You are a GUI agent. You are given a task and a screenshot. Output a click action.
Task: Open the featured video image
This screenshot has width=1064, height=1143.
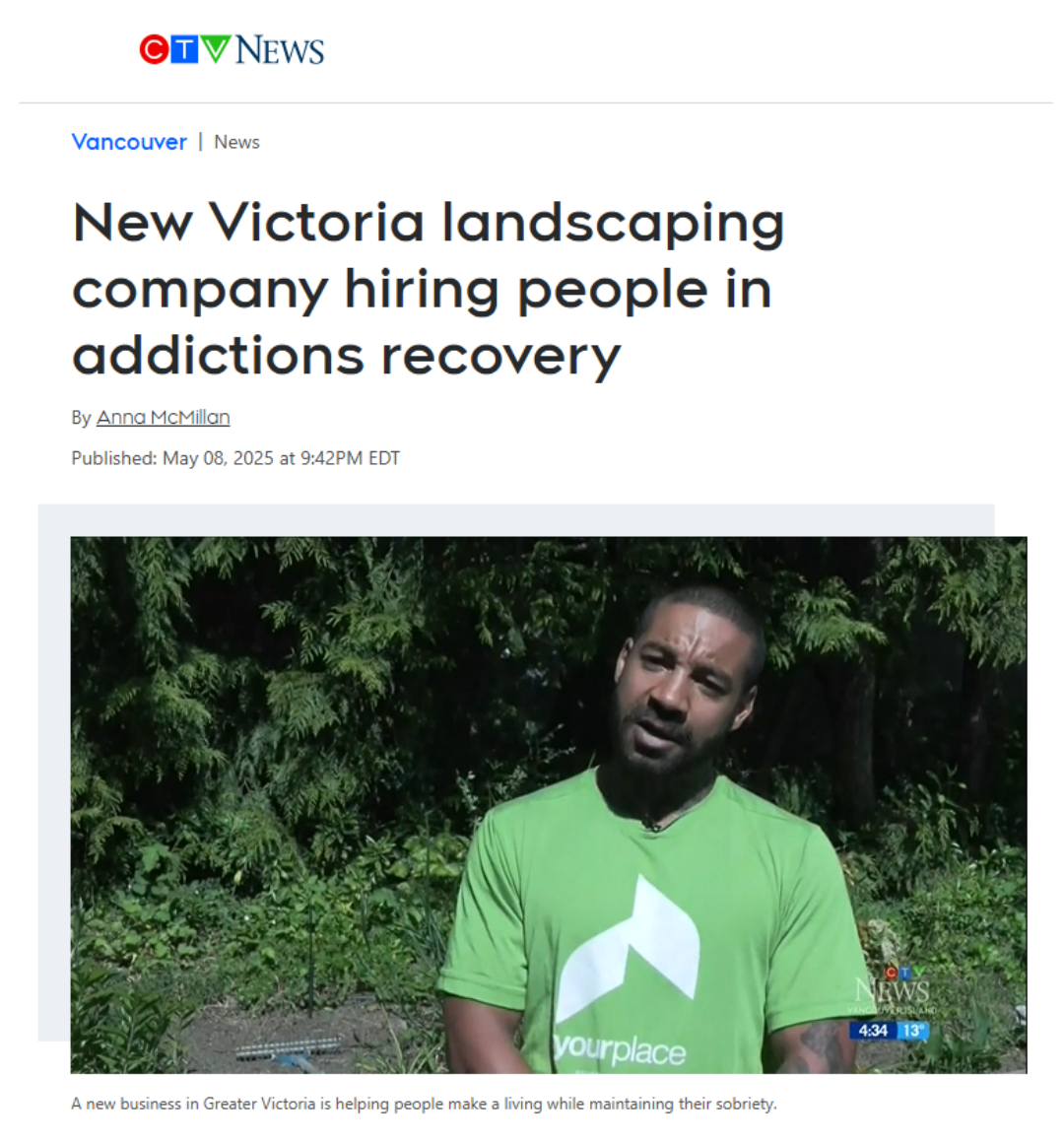(x=548, y=805)
